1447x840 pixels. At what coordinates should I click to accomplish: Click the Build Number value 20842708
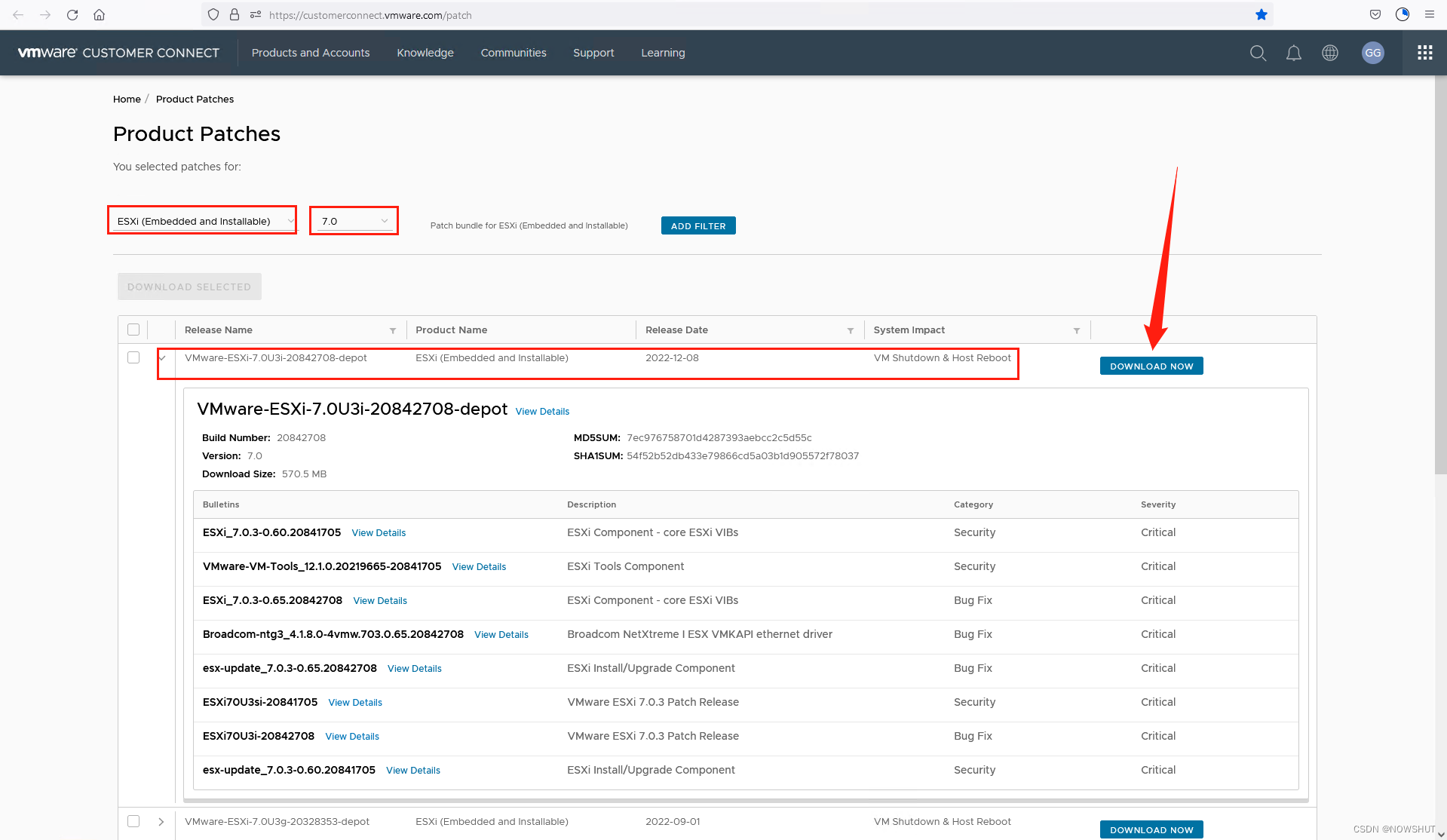point(302,438)
